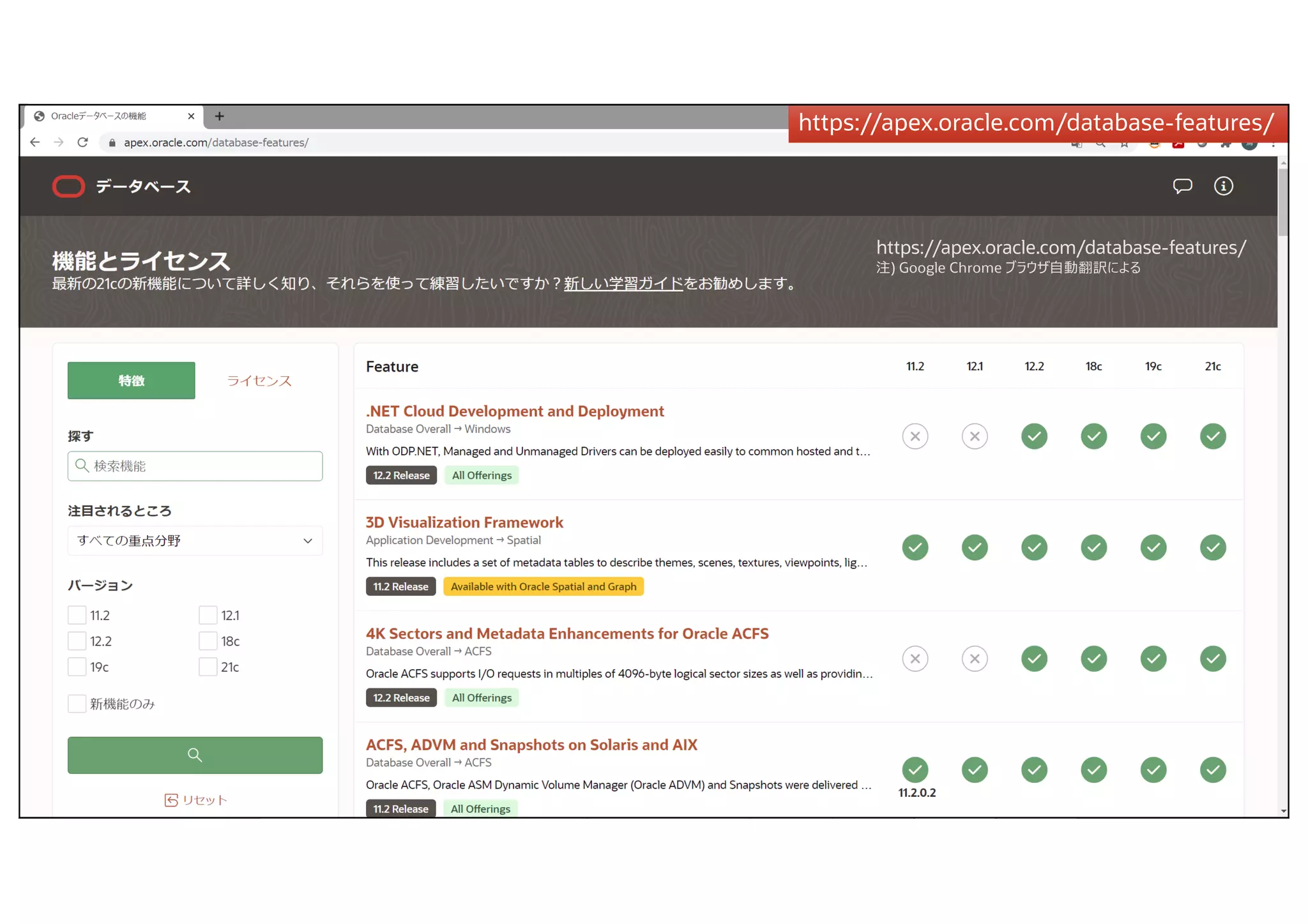This screenshot has width=1308, height=924.
Task: Follow the 新しい学習ガイド link
Action: click(x=623, y=283)
